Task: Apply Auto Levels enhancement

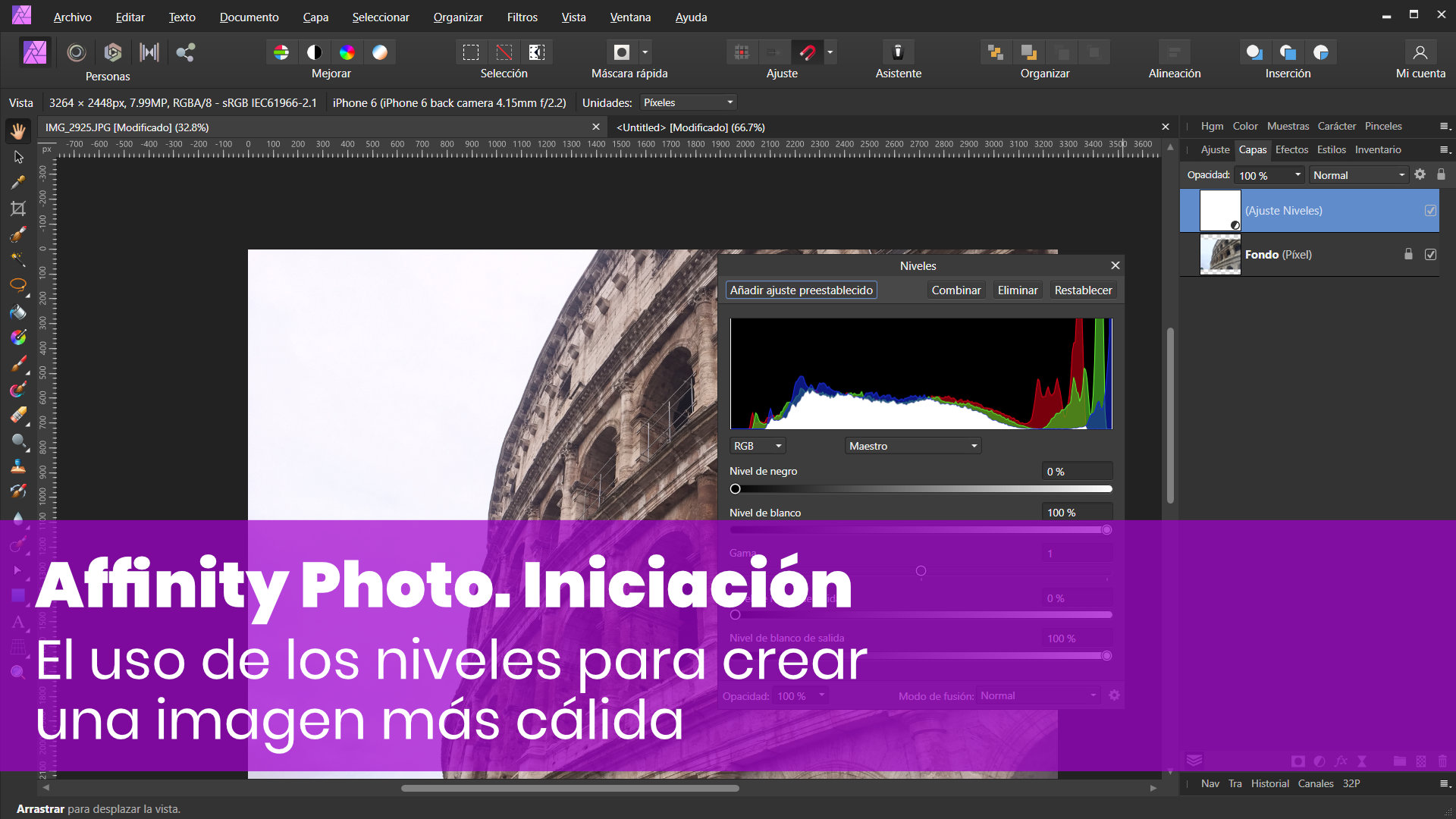Action: pyautogui.click(x=281, y=52)
